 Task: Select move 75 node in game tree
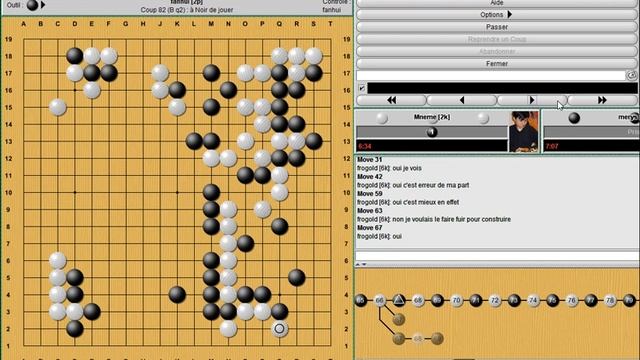tap(552, 300)
